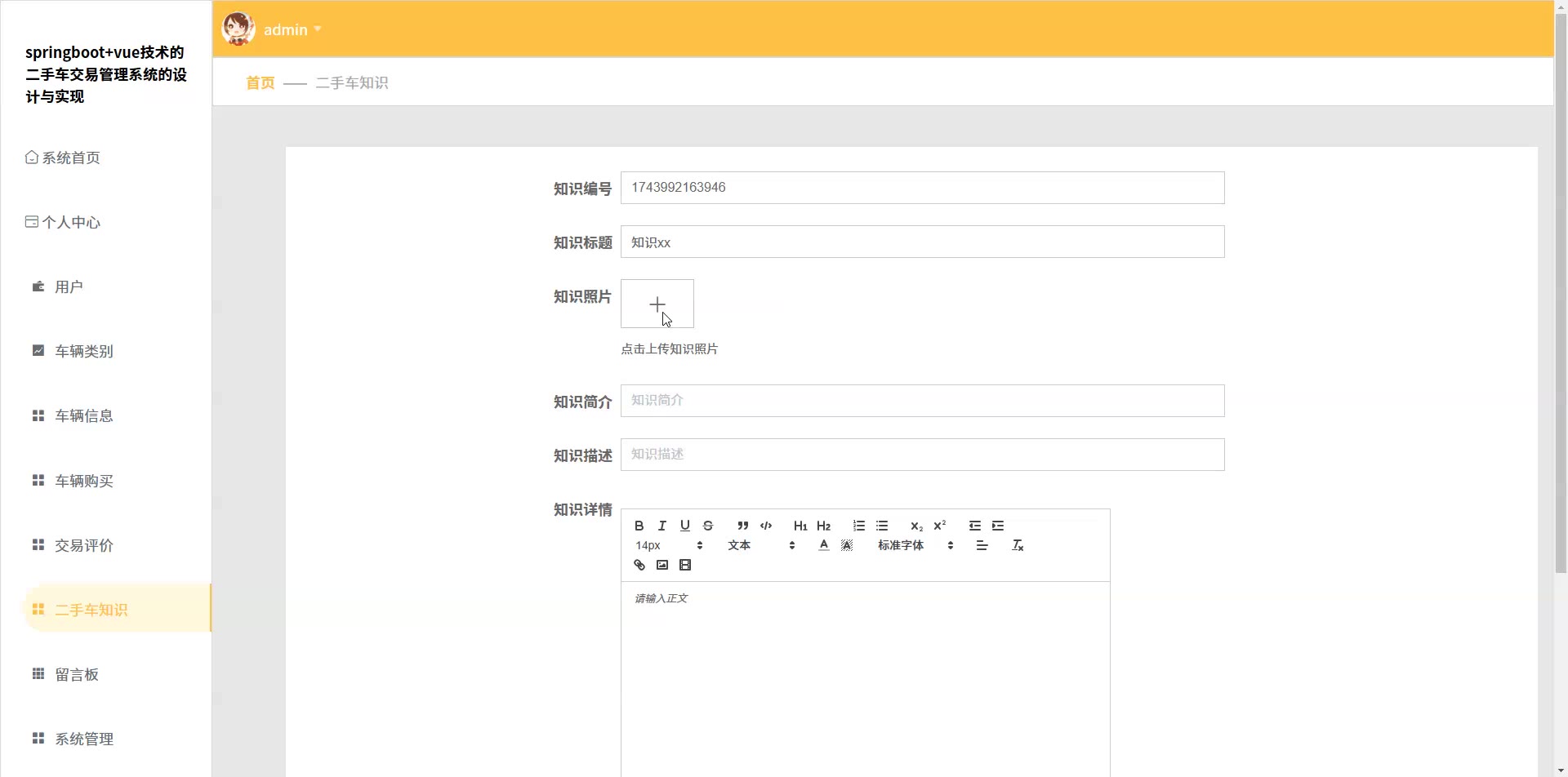Click the 知识简介 input field
Image resolution: width=1568 pixels, height=777 pixels.
(922, 401)
